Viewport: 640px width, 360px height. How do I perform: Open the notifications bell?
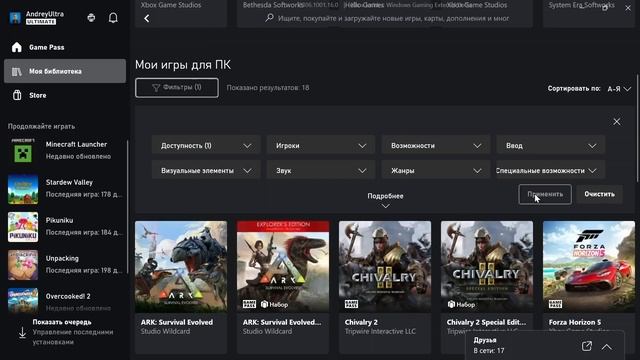click(113, 18)
